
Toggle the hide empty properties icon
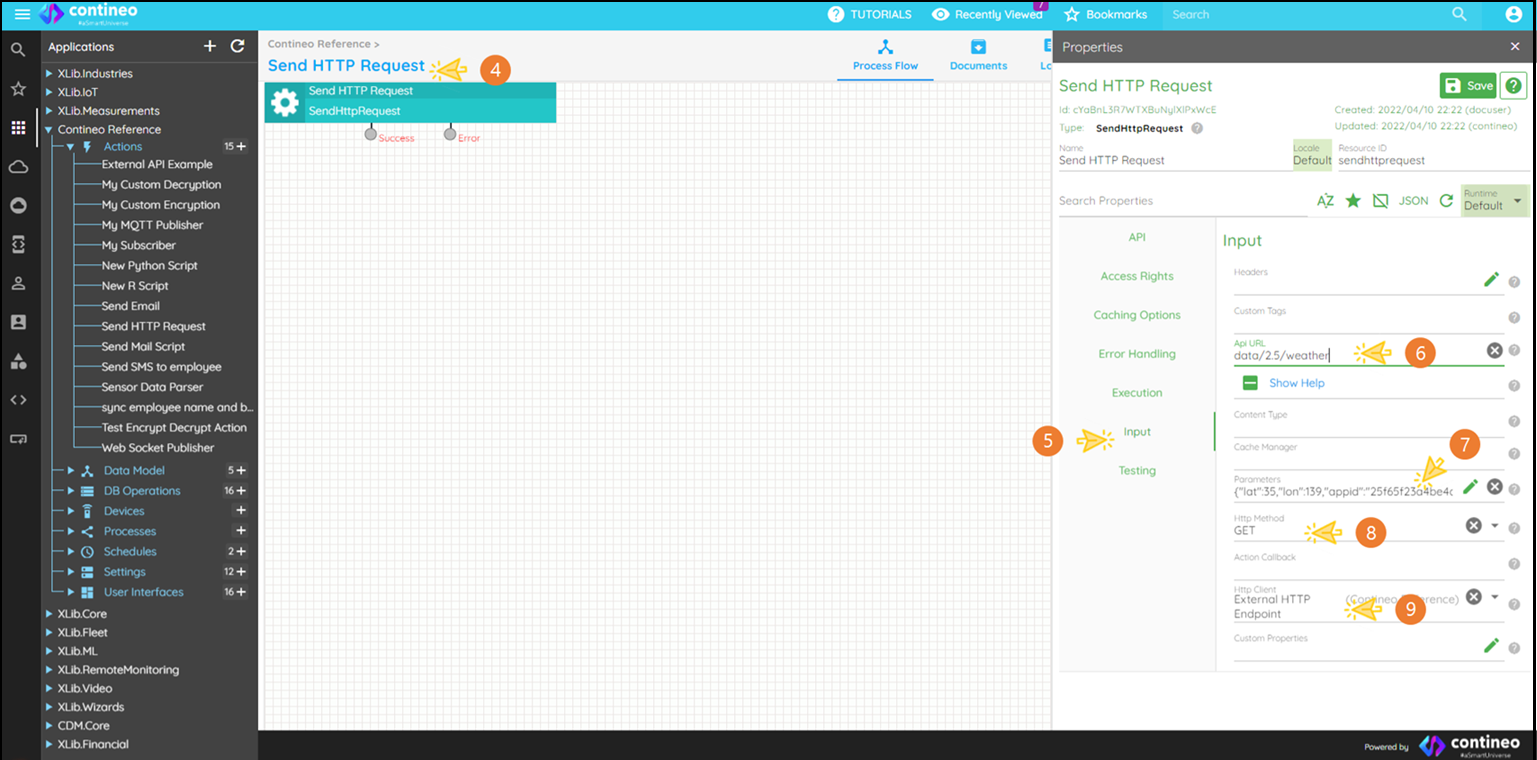click(x=1380, y=201)
